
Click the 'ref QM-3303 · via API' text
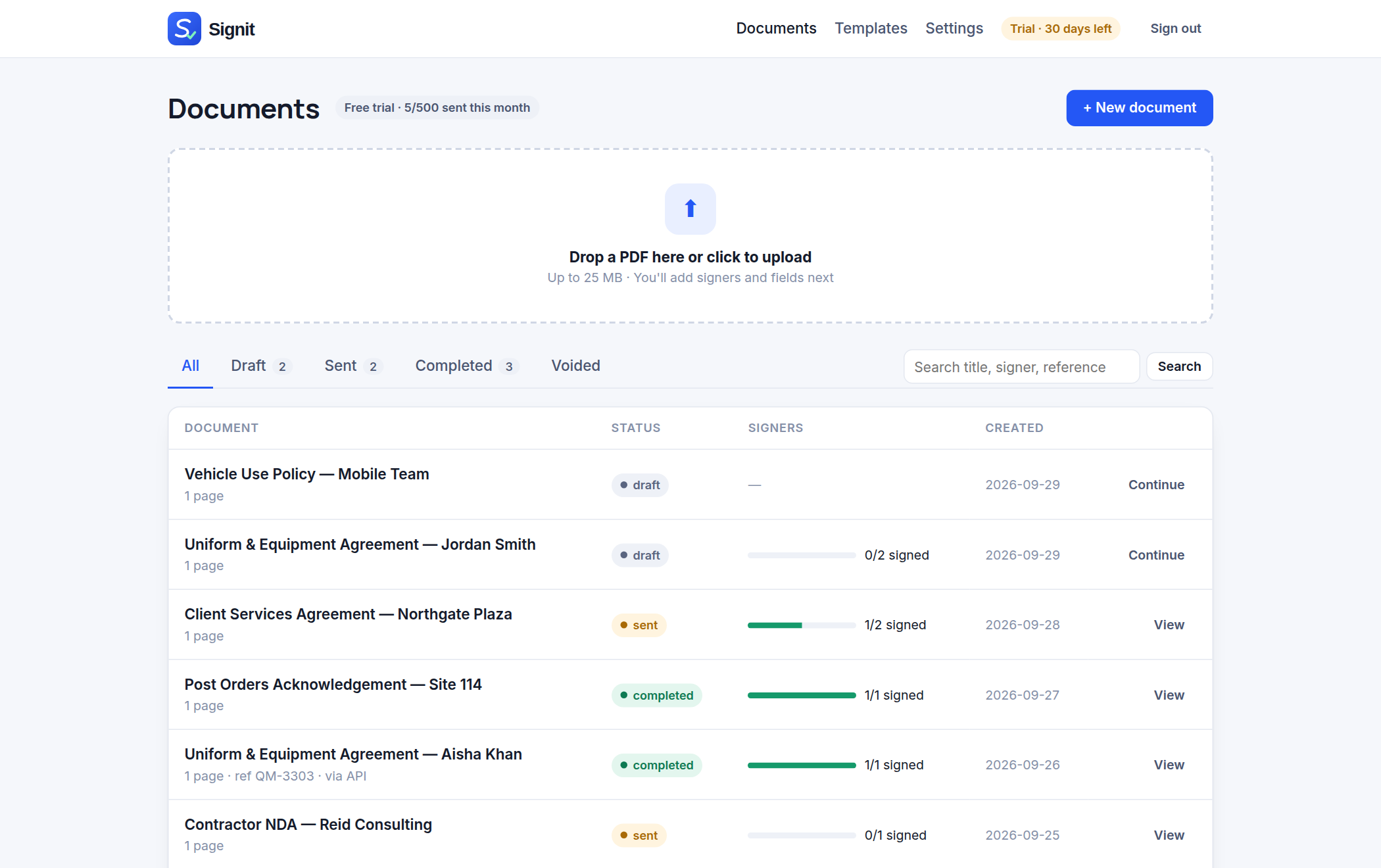pos(301,776)
